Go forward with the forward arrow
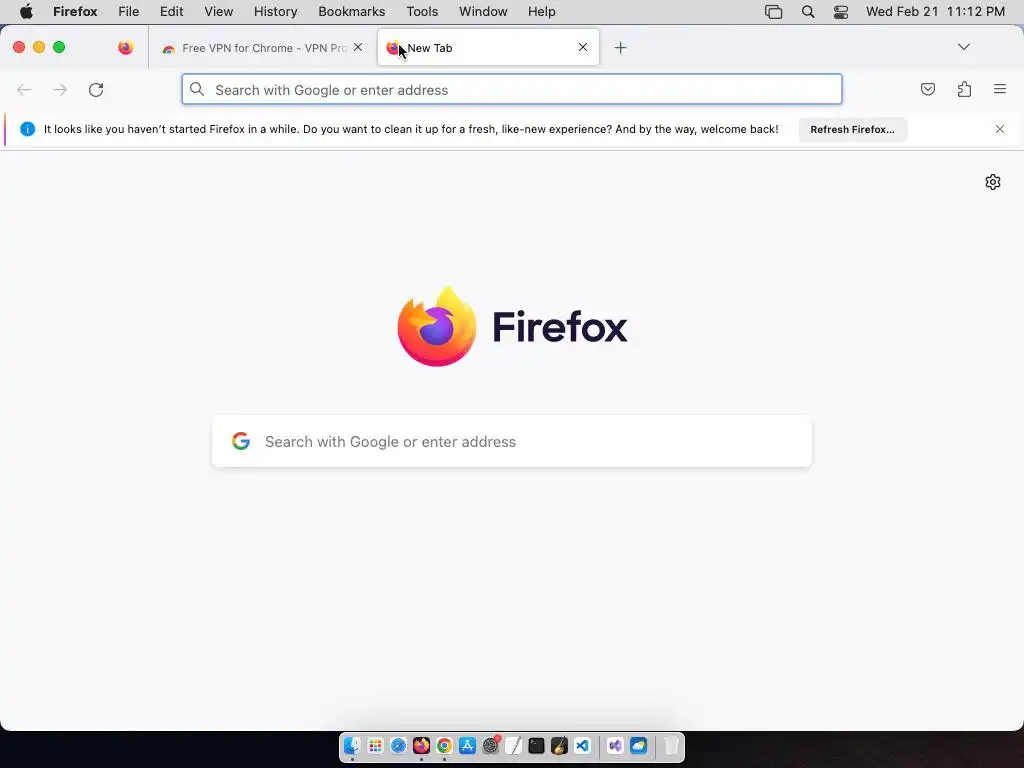Screen dimensions: 1024x768 pyautogui.click(x=60, y=89)
